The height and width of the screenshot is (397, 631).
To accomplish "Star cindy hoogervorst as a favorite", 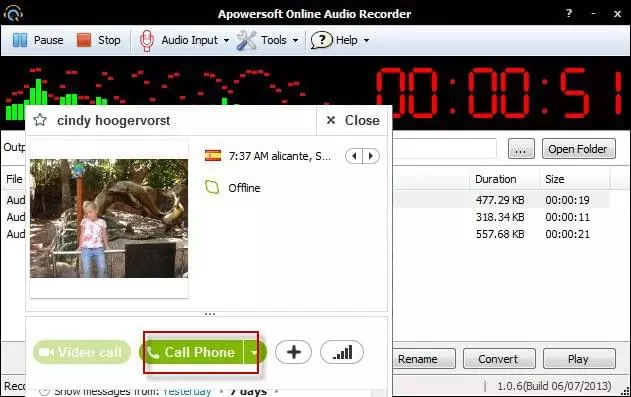I will [x=40, y=120].
